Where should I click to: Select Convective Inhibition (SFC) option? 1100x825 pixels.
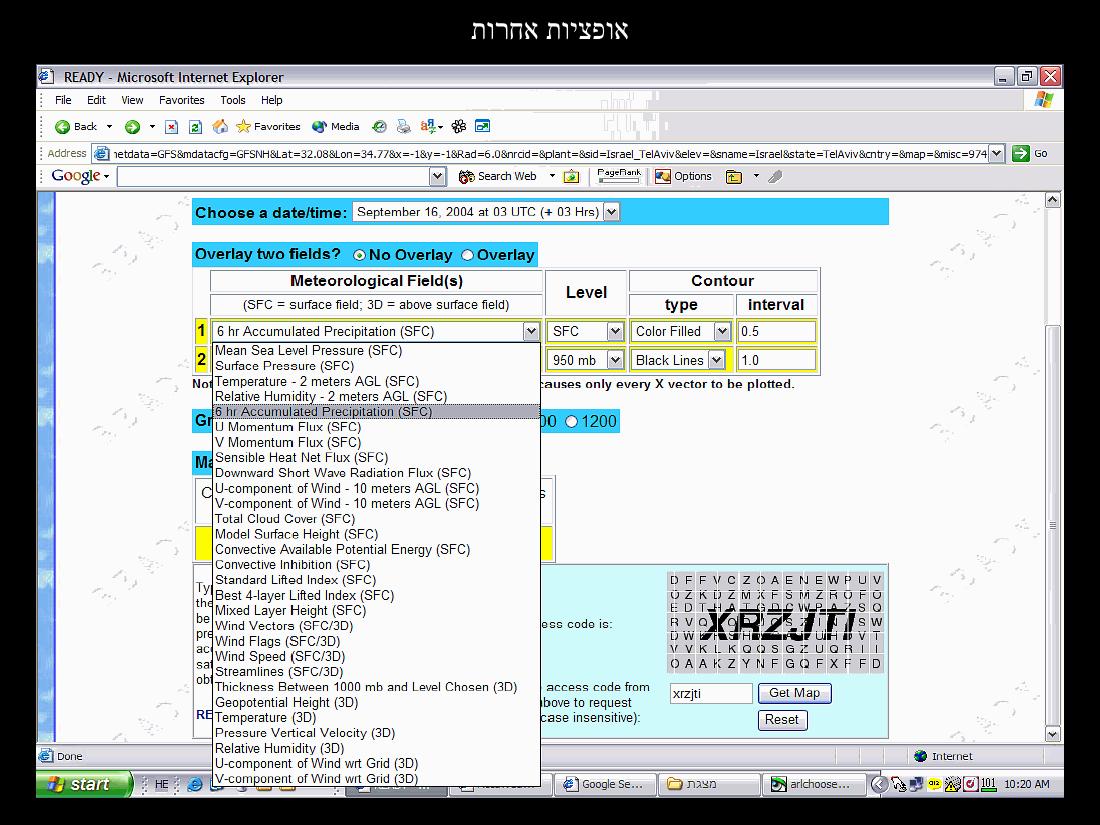[x=376, y=565]
